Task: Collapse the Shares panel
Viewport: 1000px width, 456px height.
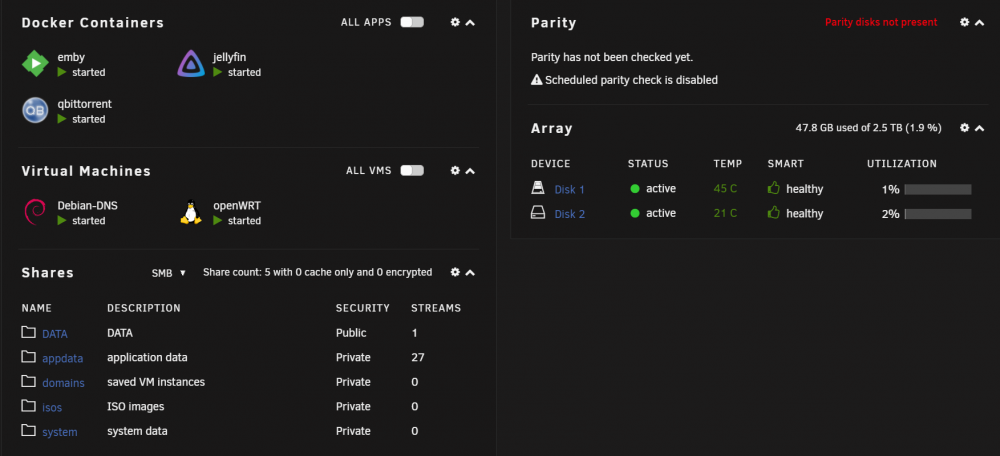Action: (x=470, y=272)
